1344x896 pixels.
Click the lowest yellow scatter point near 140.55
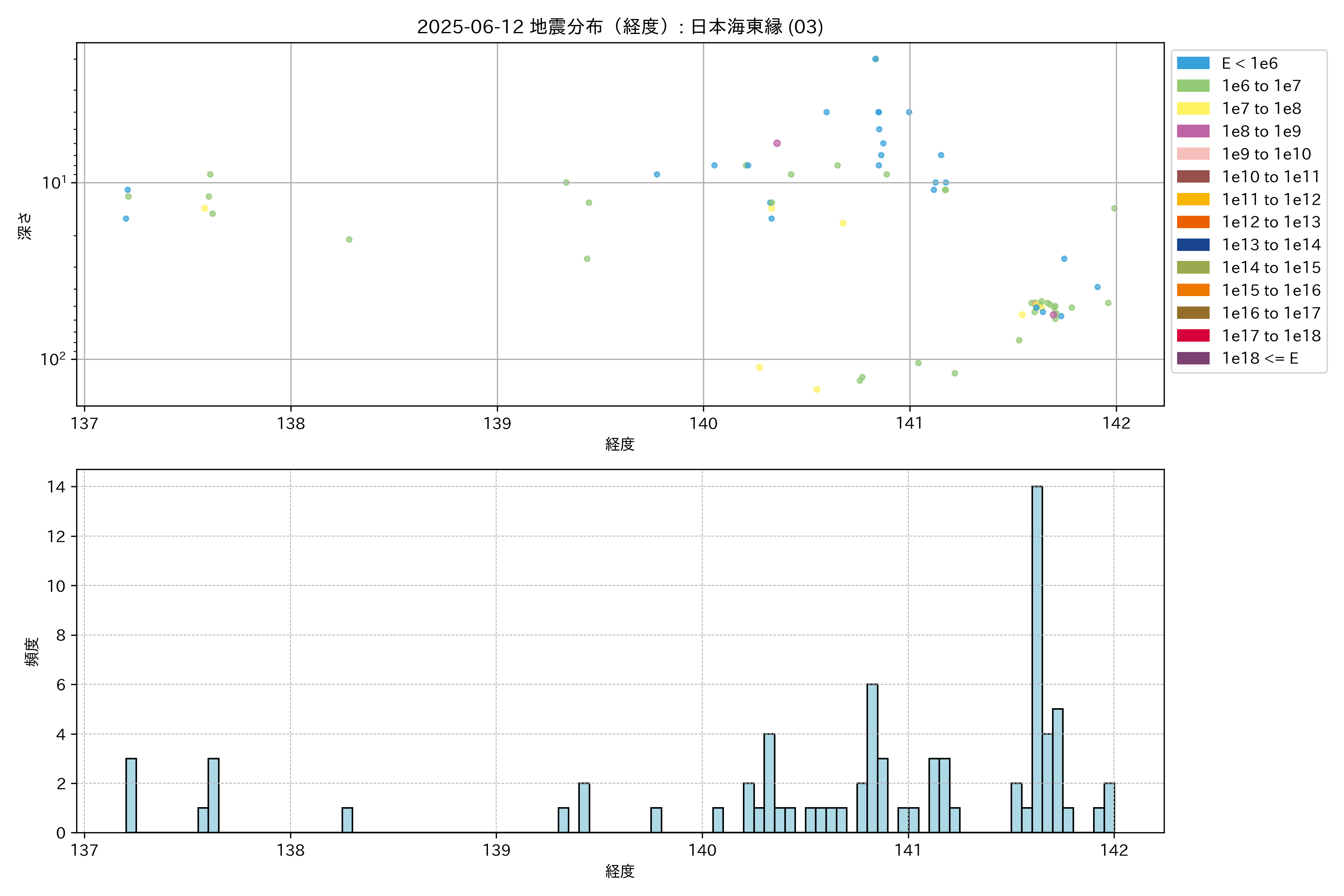coord(816,389)
